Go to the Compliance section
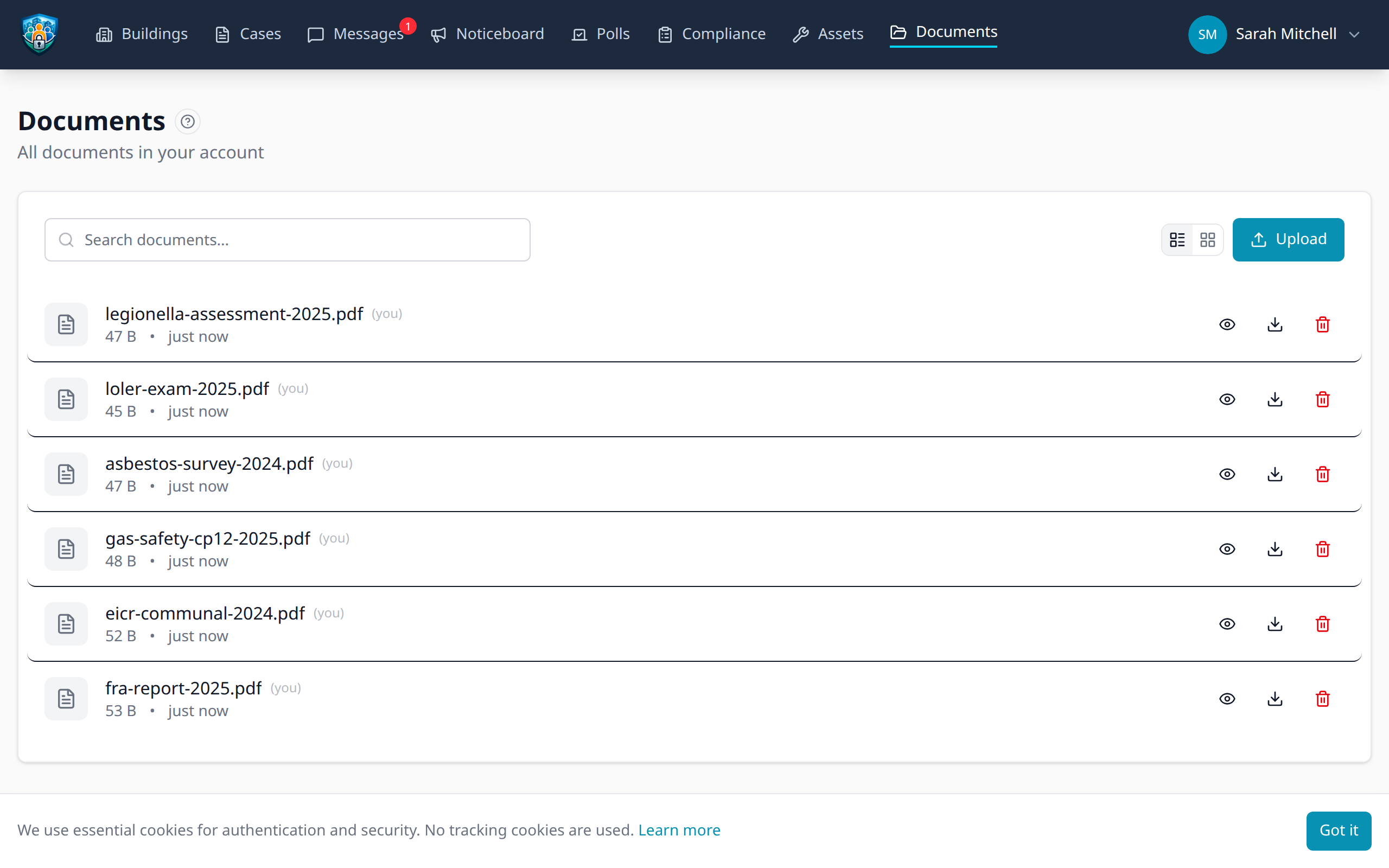Image resolution: width=1389 pixels, height=868 pixels. [712, 34]
